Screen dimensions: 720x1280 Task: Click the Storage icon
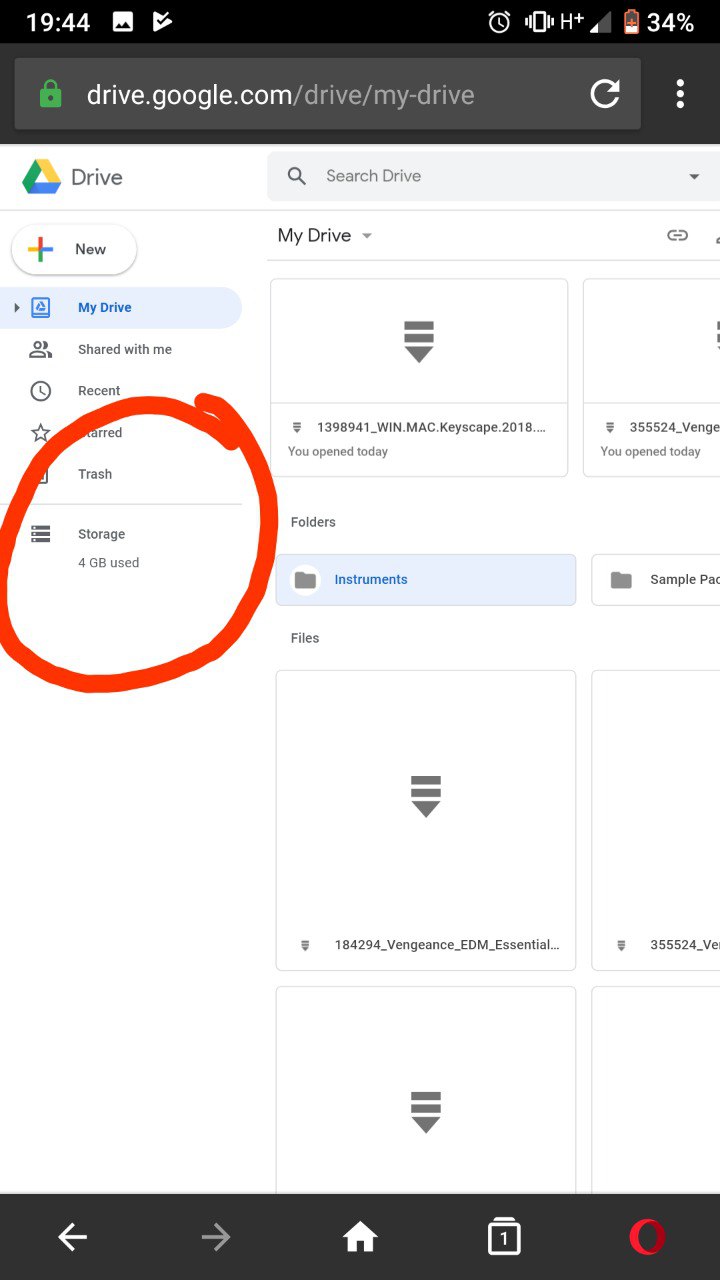click(40, 534)
